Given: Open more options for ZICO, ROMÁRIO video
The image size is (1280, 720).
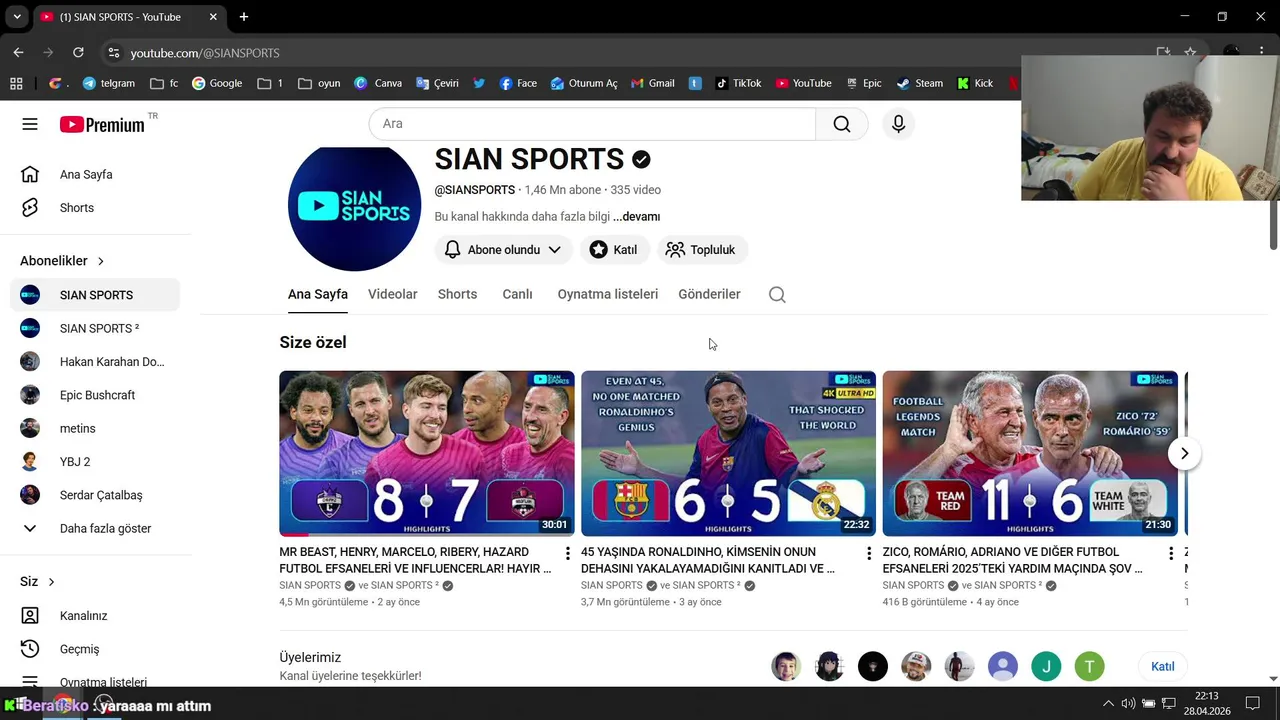Looking at the screenshot, I should [x=1170, y=553].
